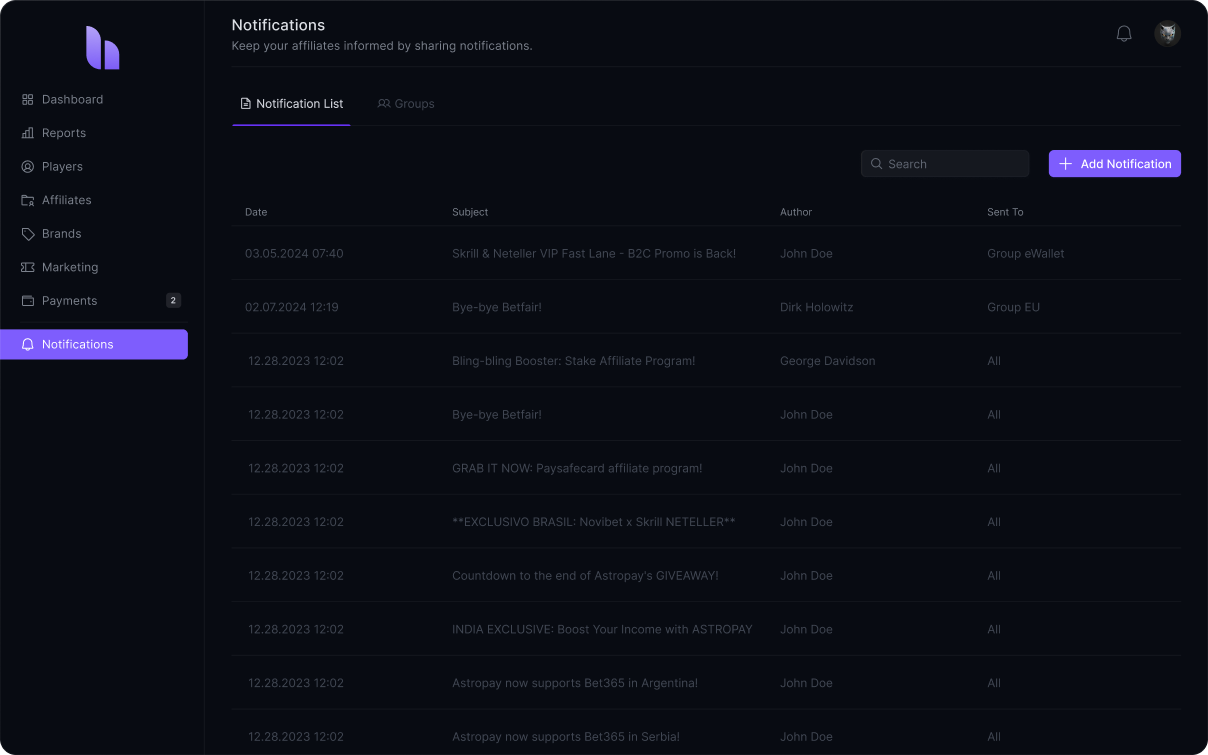The image size is (1208, 755).
Task: Open the user profile avatar
Action: point(1167,34)
